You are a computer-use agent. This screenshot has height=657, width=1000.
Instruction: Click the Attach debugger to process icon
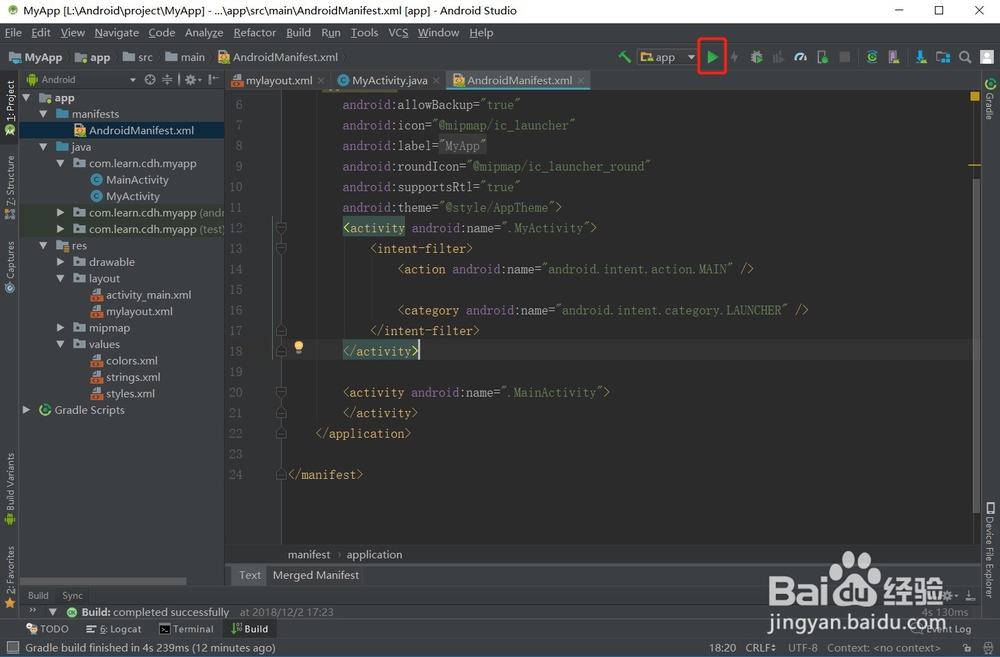pos(823,57)
